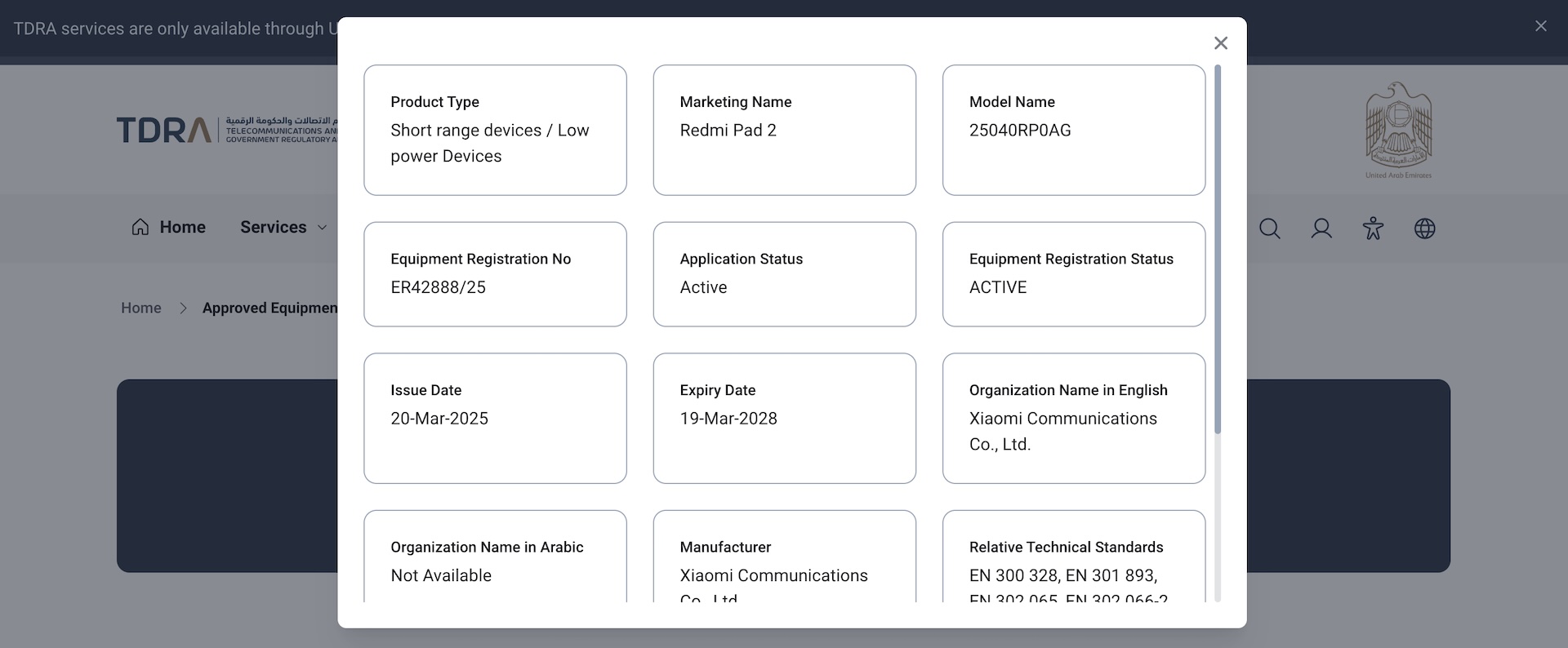This screenshot has height=648, width=1568.
Task: Click the Home house icon in navigation
Action: pos(140,227)
